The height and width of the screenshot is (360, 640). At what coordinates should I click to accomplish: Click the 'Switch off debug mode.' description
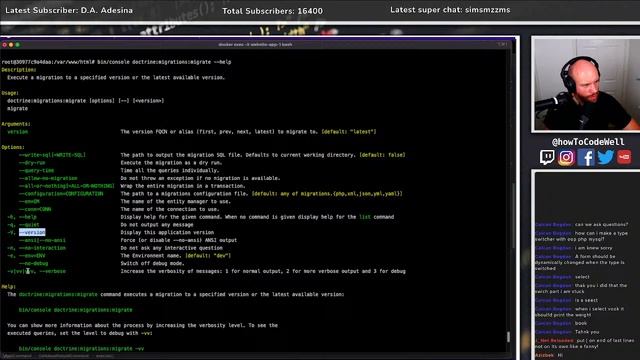pos(152,264)
